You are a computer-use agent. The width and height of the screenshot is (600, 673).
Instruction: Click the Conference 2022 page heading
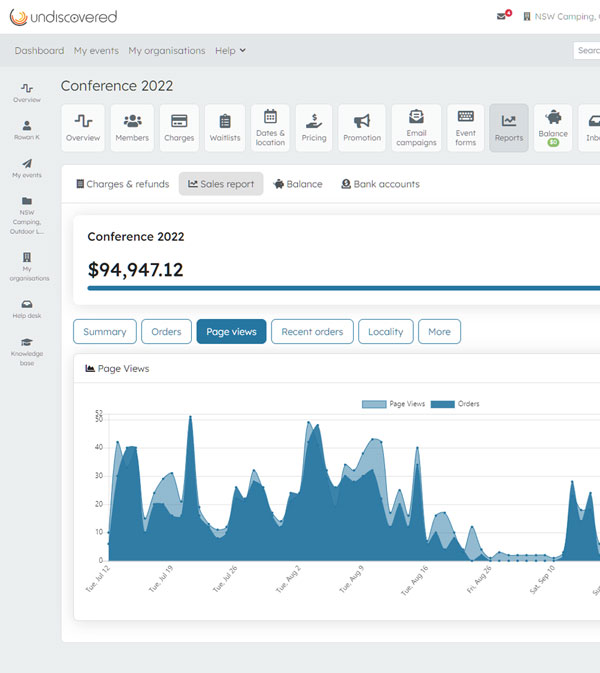(117, 86)
